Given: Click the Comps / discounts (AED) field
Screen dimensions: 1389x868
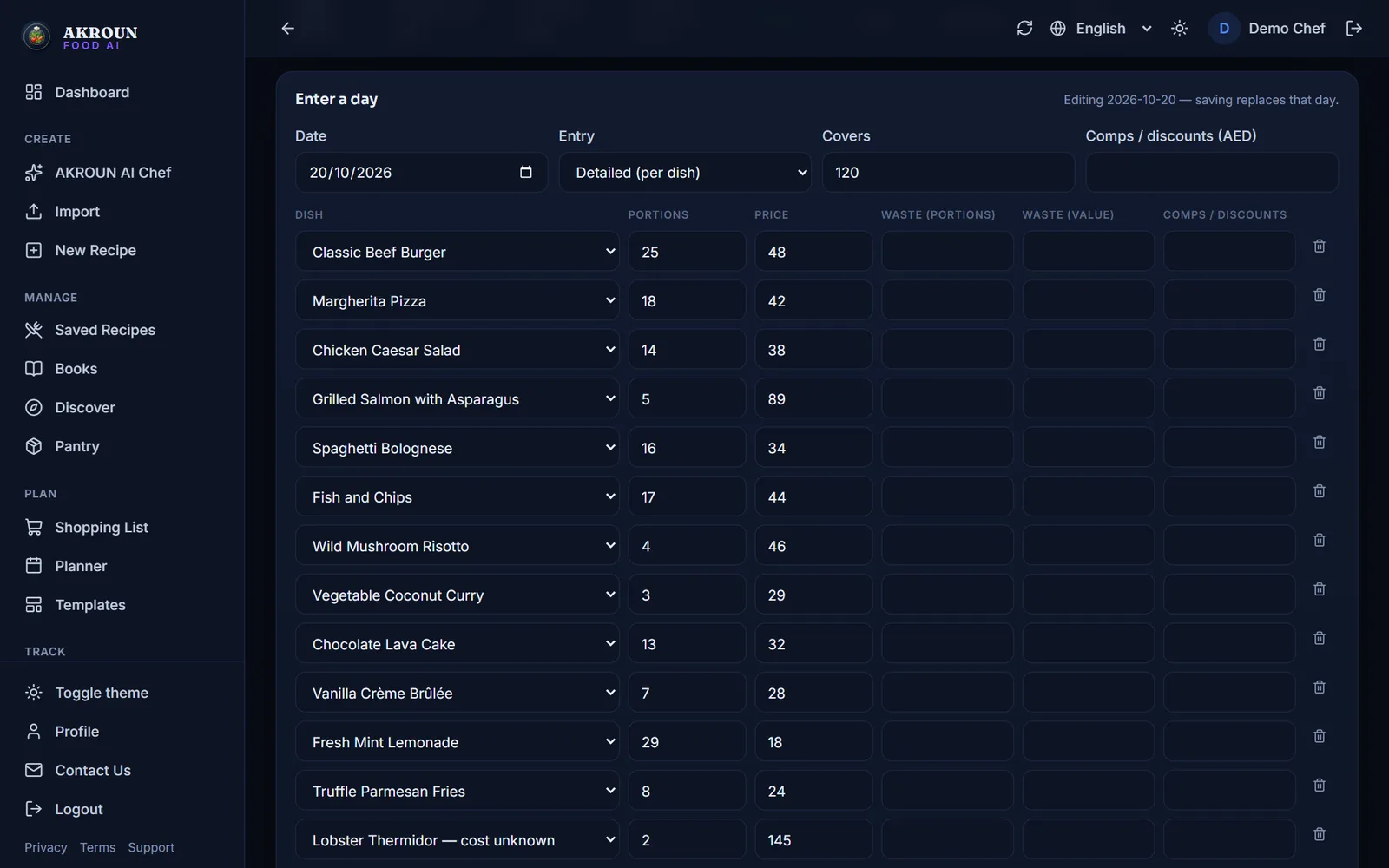Looking at the screenshot, I should click(1212, 173).
